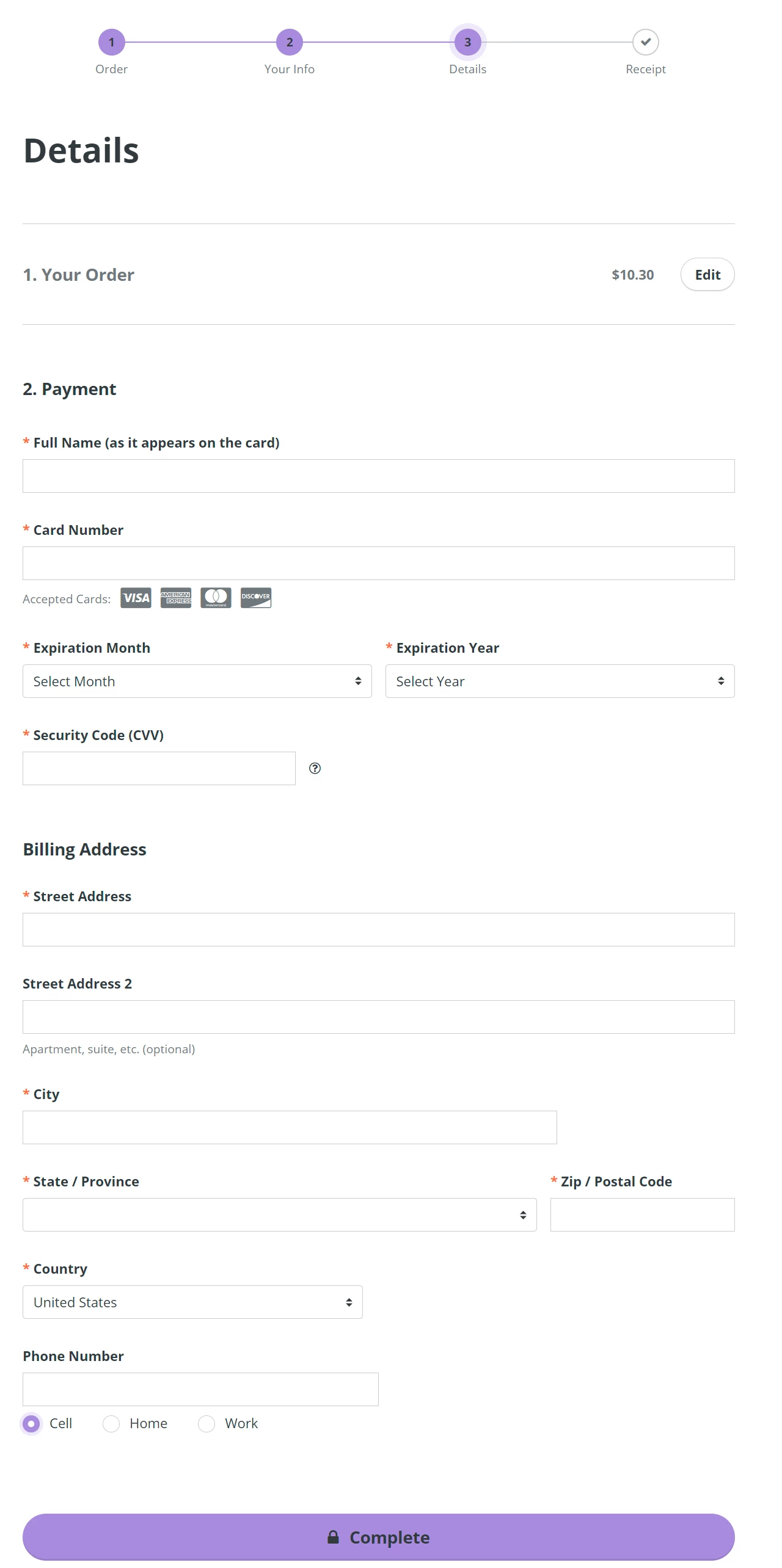Open the Expiration Year dropdown
This screenshot has width=782, height=1568.
point(560,681)
